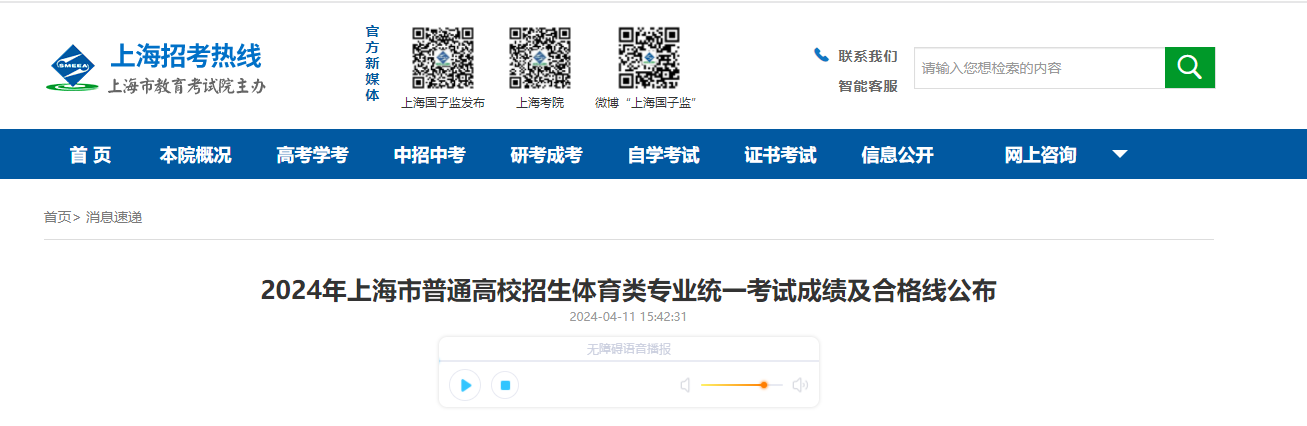Click the low volume speaker icon
The height and width of the screenshot is (426, 1307).
coord(685,385)
